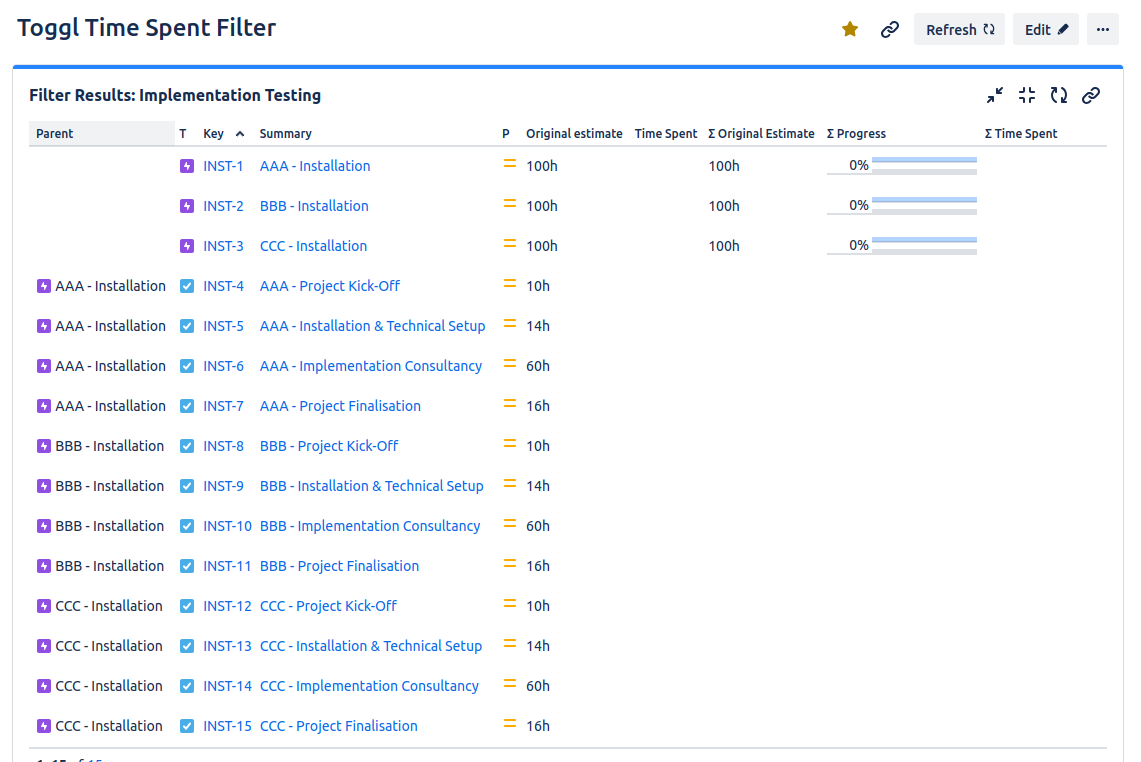This screenshot has width=1141, height=762.
Task: Click task type icon for INST-6
Action: click(x=187, y=366)
